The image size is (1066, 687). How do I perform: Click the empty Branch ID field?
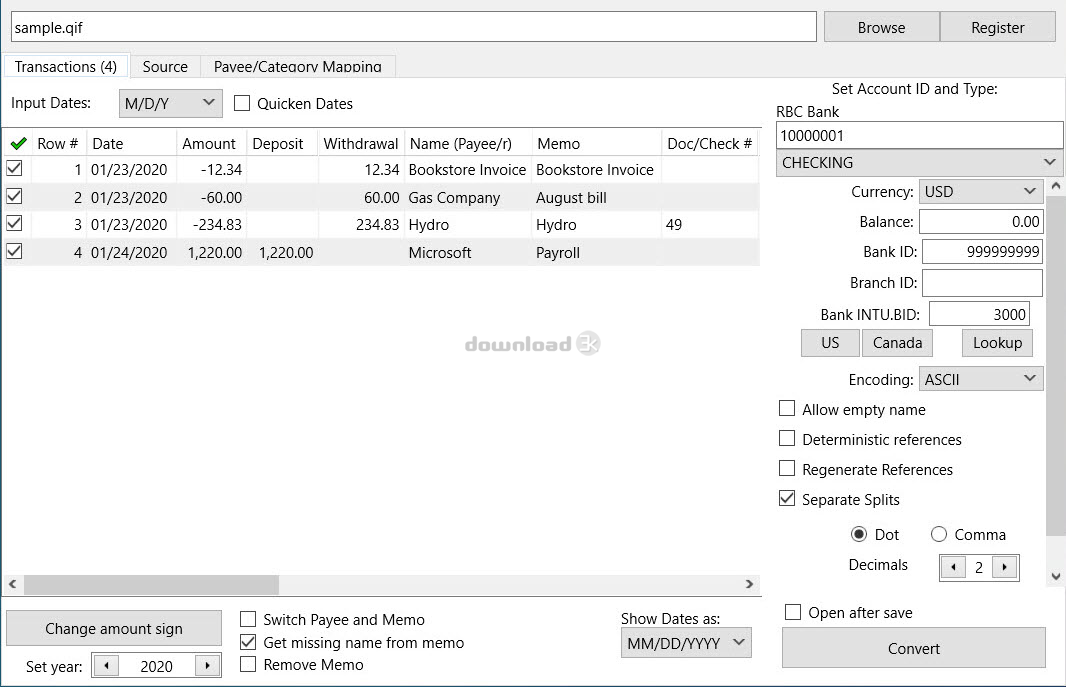(982, 283)
